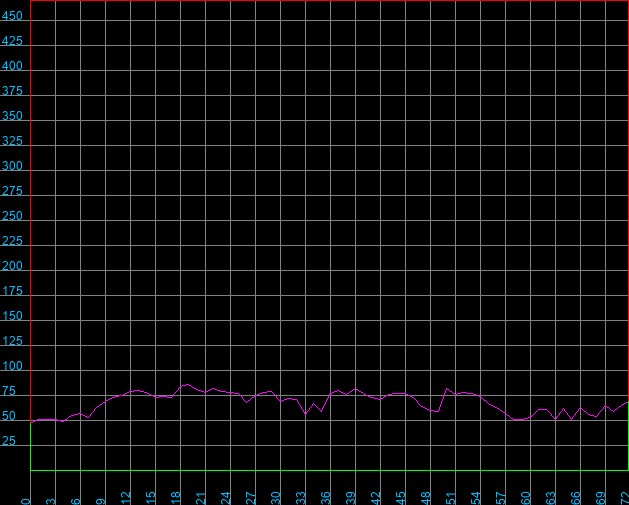Image resolution: width=629 pixels, height=505 pixels.
Task: Select the 18 horizontal axis label
Action: [175, 498]
